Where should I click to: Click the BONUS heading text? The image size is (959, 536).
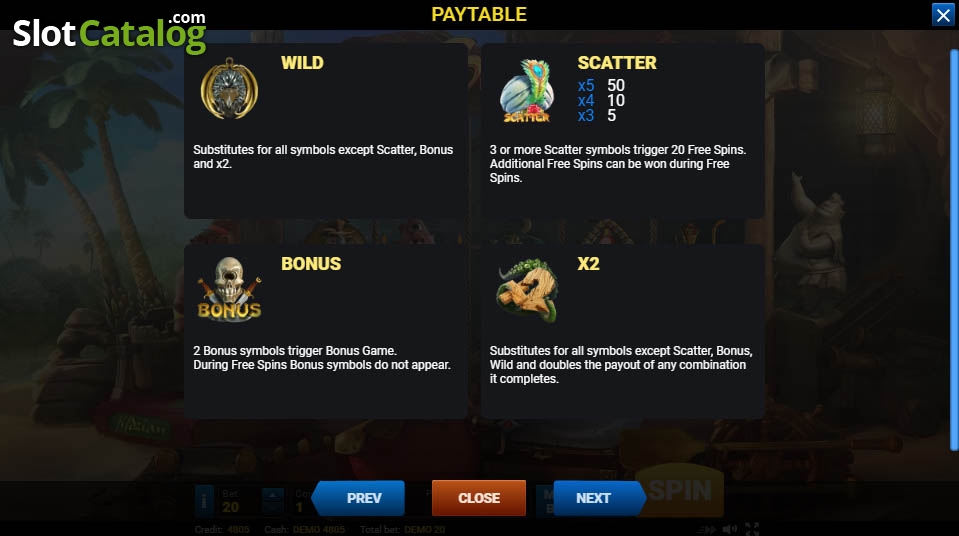311,264
